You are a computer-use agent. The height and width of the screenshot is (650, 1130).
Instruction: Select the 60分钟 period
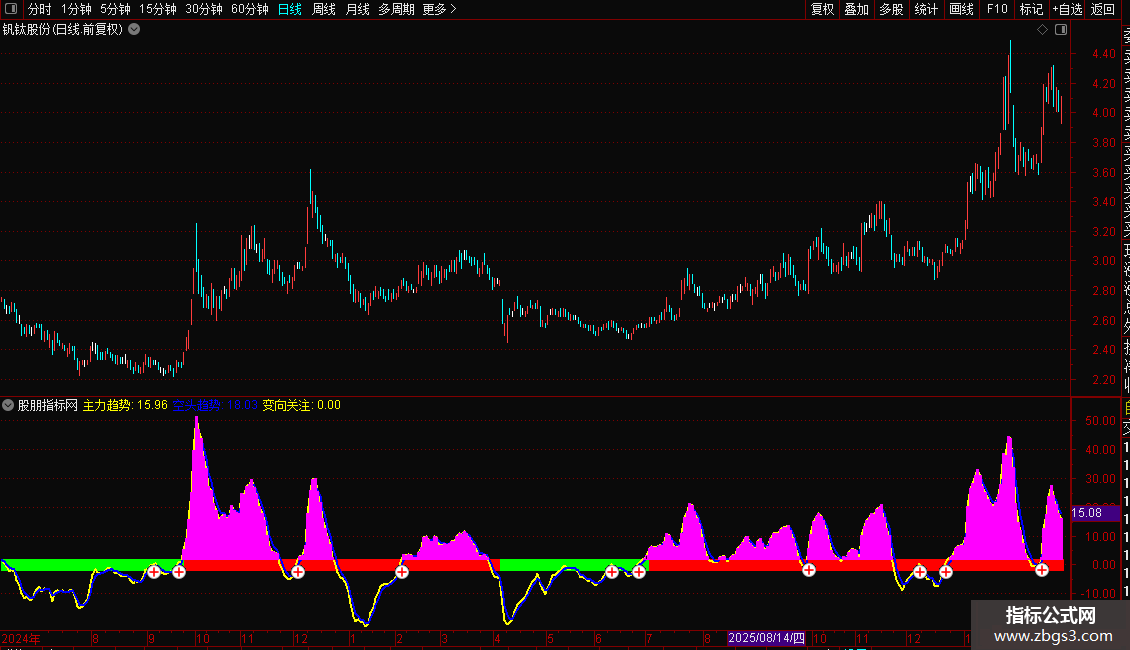[250, 9]
